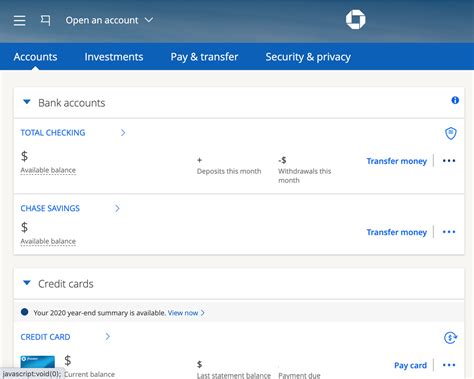This screenshot has height=379, width=474.
Task: Click the shield icon in Total Checking
Action: click(x=451, y=133)
